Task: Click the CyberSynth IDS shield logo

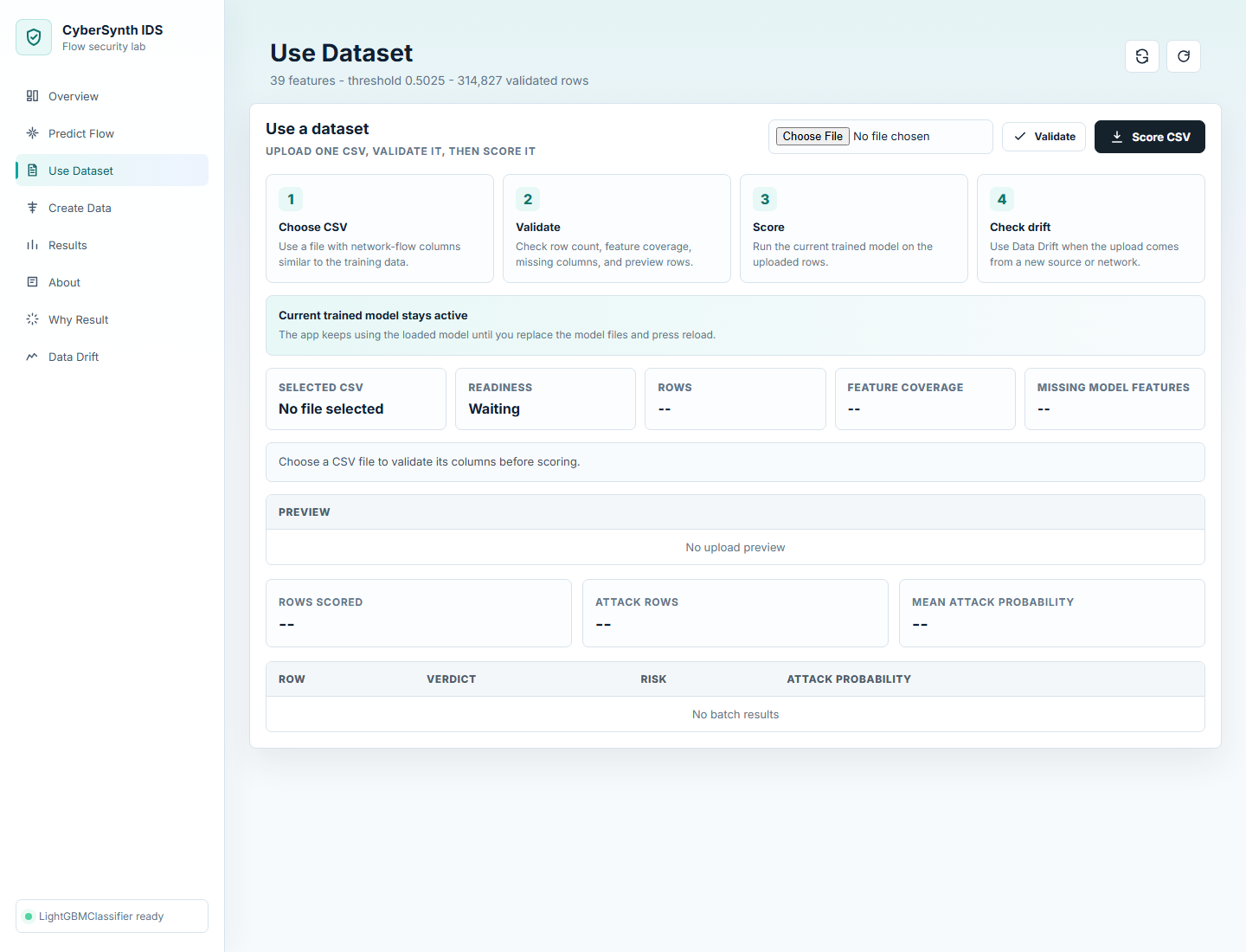Action: 34,37
